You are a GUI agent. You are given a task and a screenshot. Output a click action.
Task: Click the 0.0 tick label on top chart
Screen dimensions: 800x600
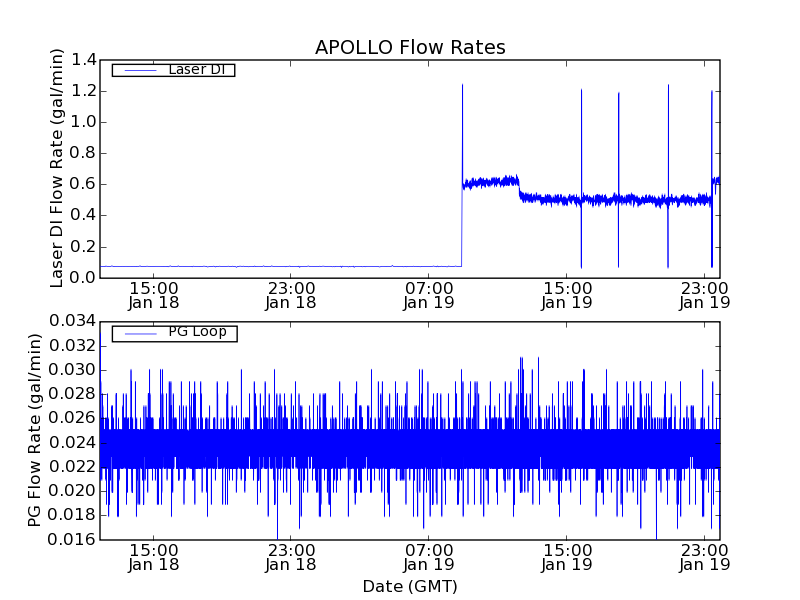tap(84, 278)
